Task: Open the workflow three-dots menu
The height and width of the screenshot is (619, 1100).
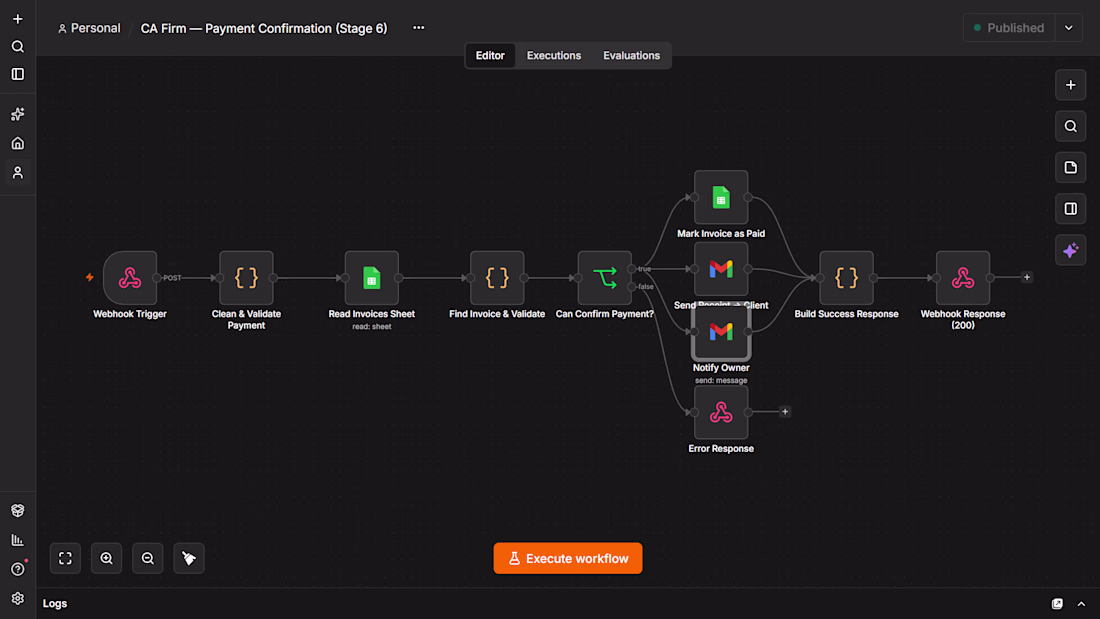Action: coord(419,28)
